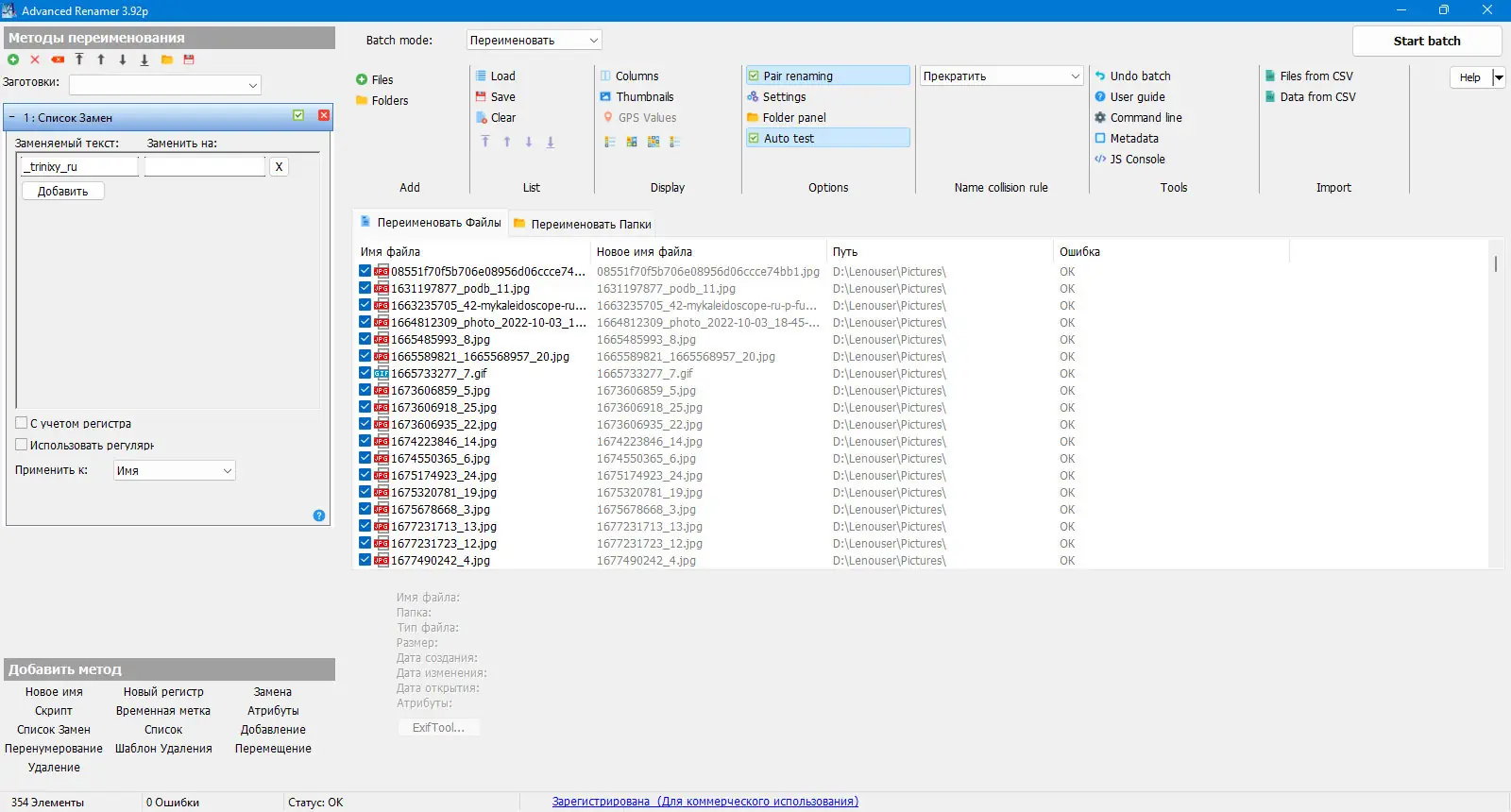Remove method 1 with its red close box

[x=324, y=115]
